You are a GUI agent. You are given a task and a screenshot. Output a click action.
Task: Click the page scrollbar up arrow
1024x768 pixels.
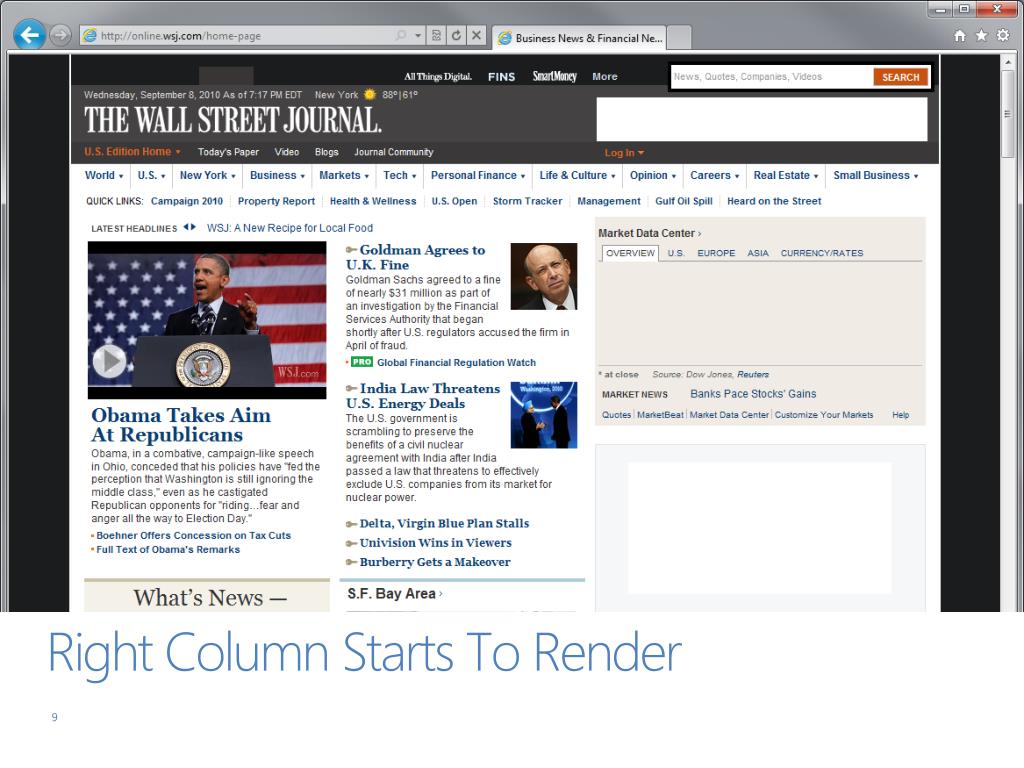[x=1008, y=62]
